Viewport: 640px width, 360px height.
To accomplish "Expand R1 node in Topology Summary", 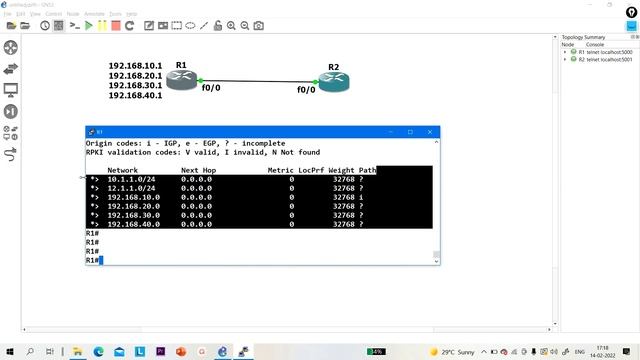I will pos(565,52).
